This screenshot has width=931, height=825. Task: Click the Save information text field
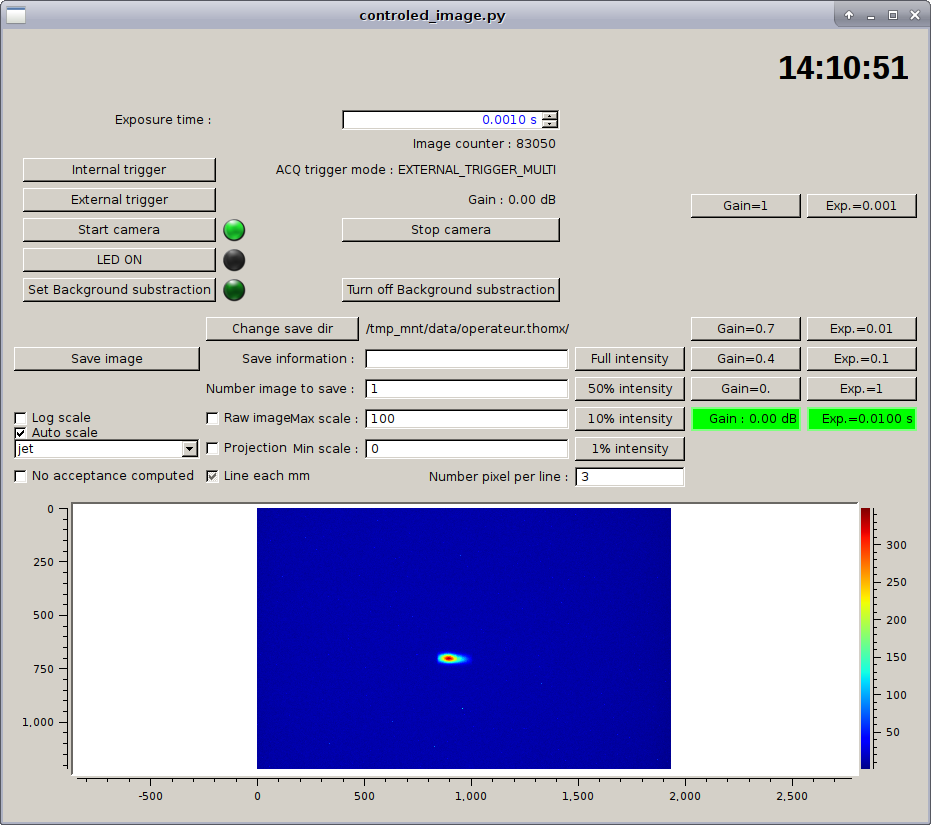[x=466, y=359]
